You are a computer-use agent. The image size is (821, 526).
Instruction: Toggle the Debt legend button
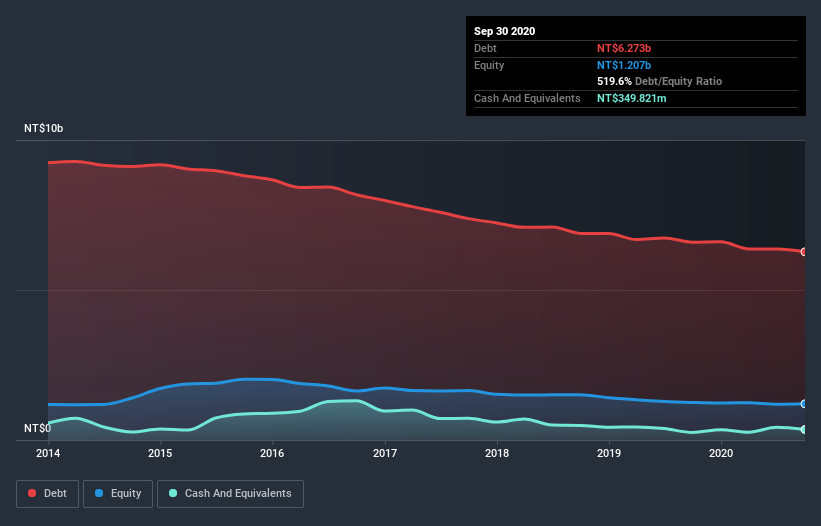pyautogui.click(x=47, y=494)
